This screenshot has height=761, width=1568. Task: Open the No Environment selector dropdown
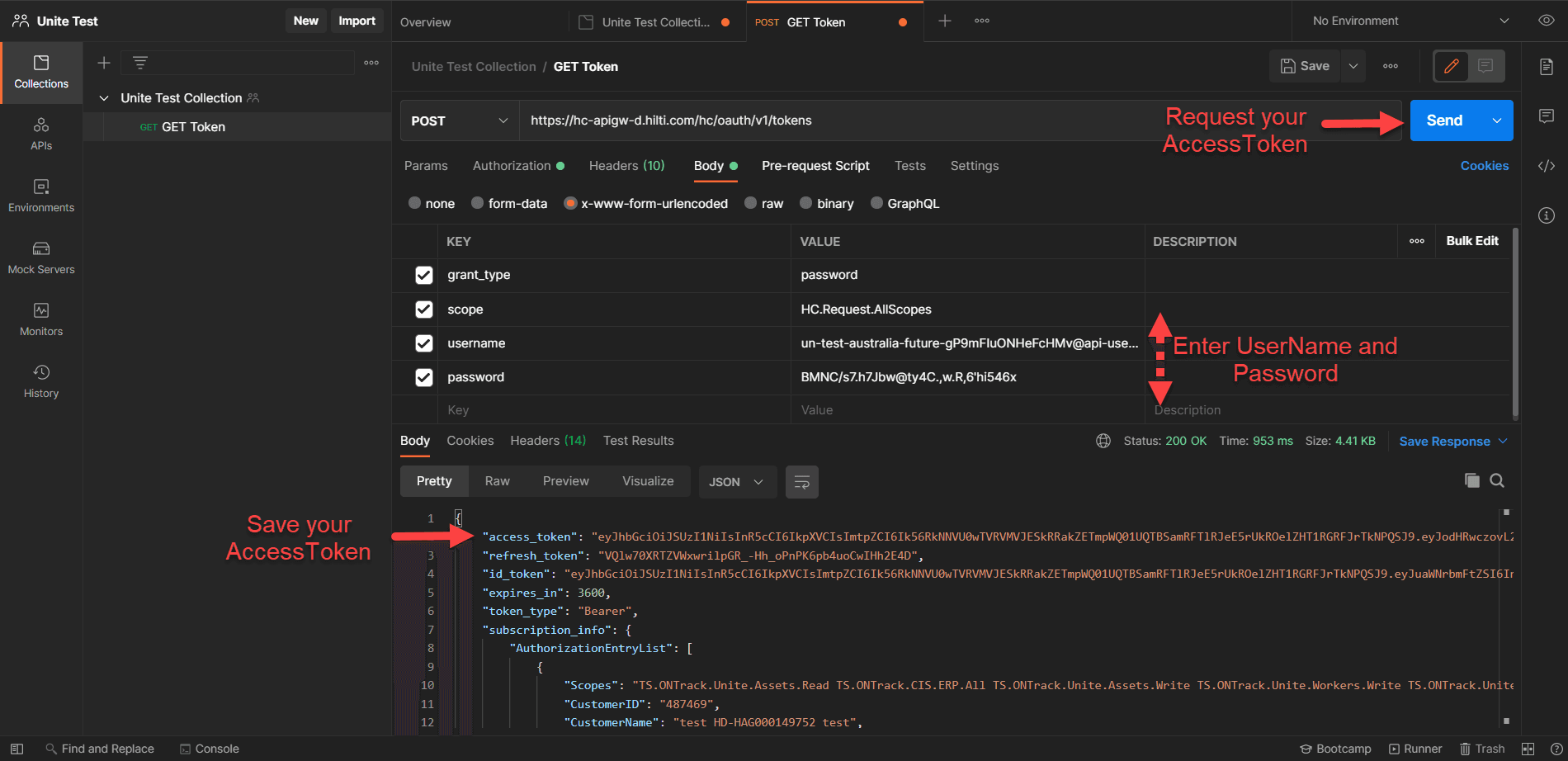click(1410, 21)
